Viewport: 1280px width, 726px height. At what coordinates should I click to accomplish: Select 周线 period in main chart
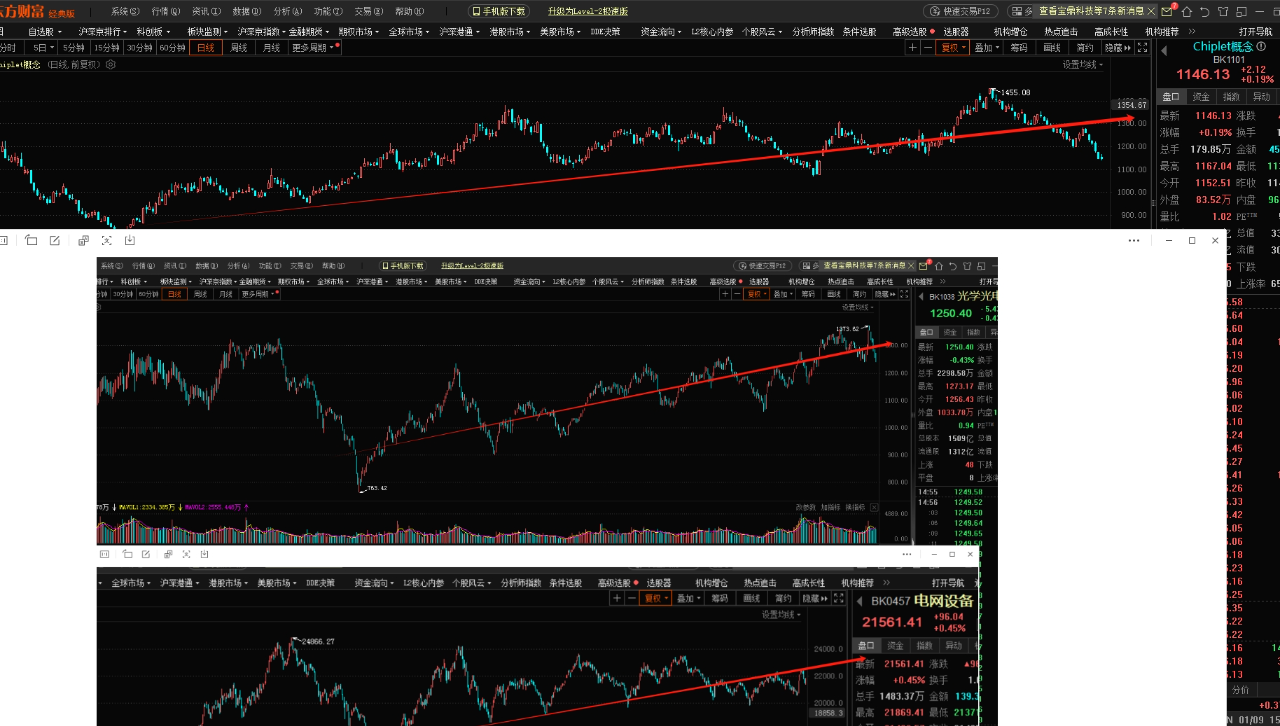239,47
